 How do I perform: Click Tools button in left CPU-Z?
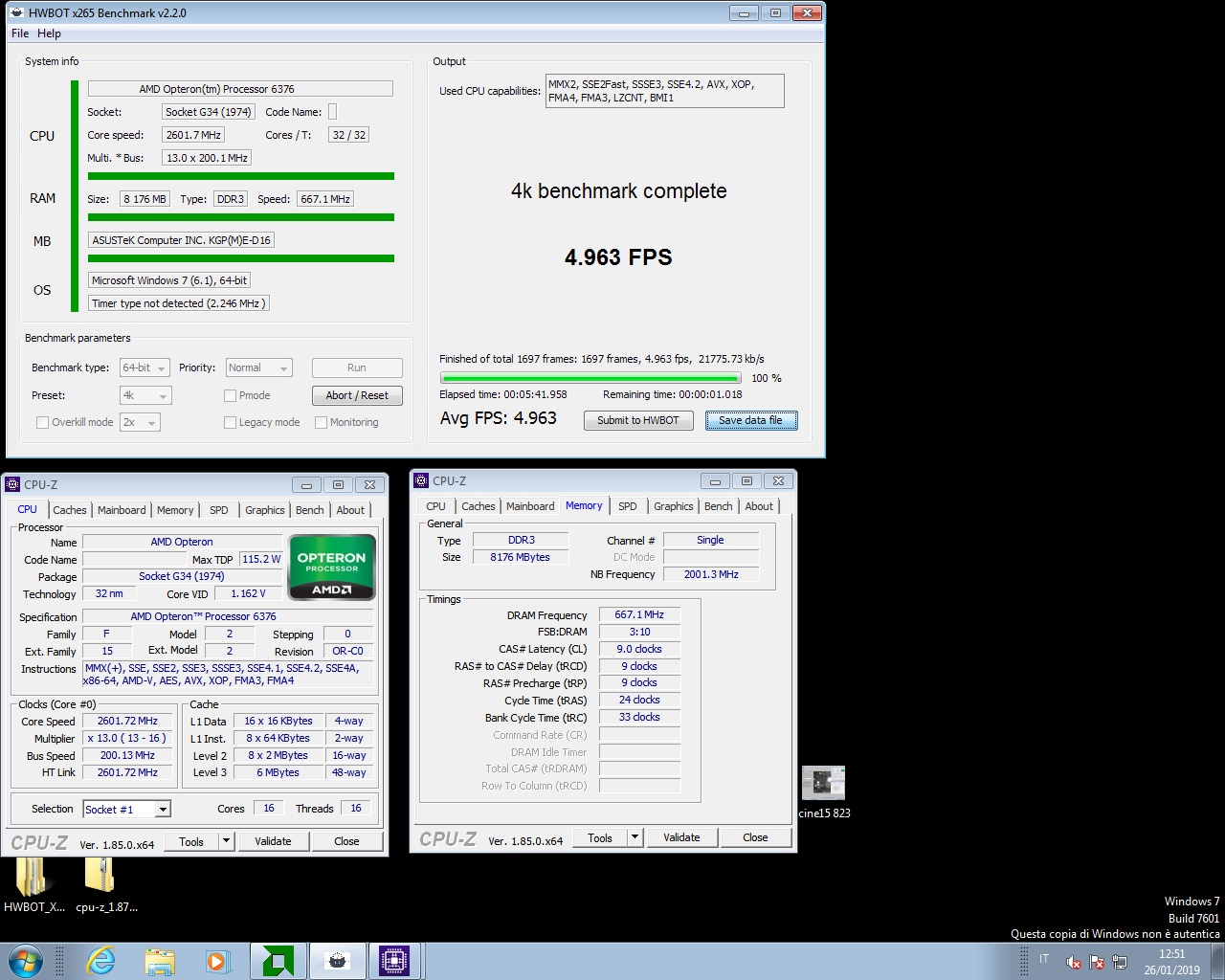(191, 842)
